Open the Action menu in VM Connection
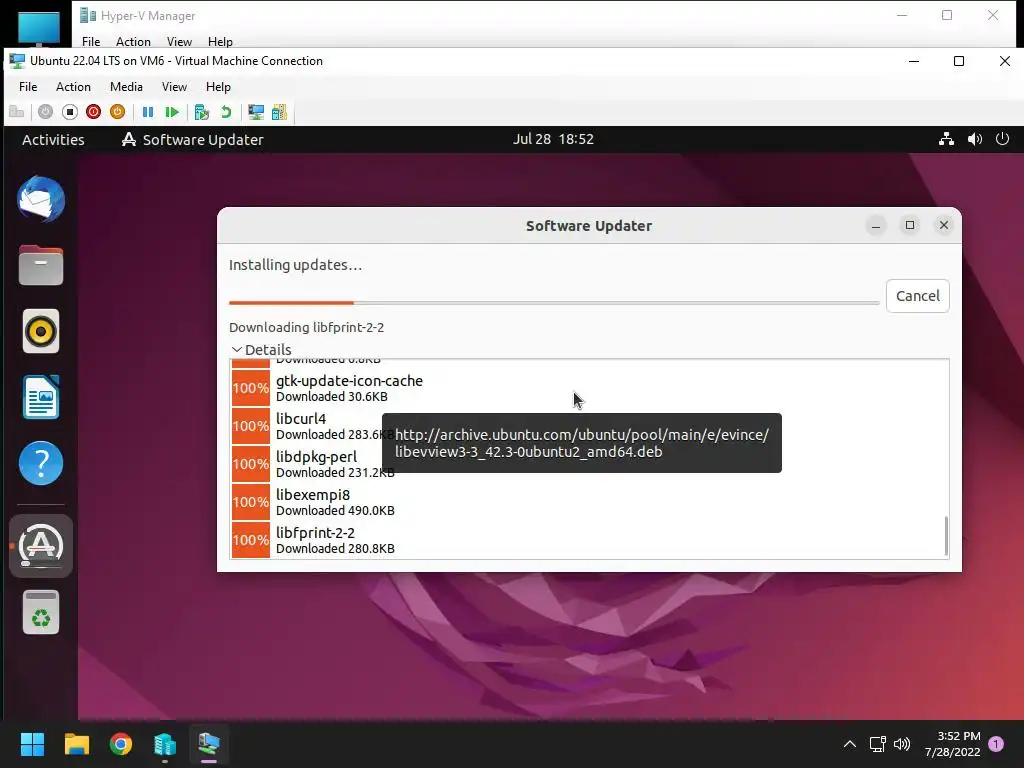The image size is (1024, 768). point(73,87)
